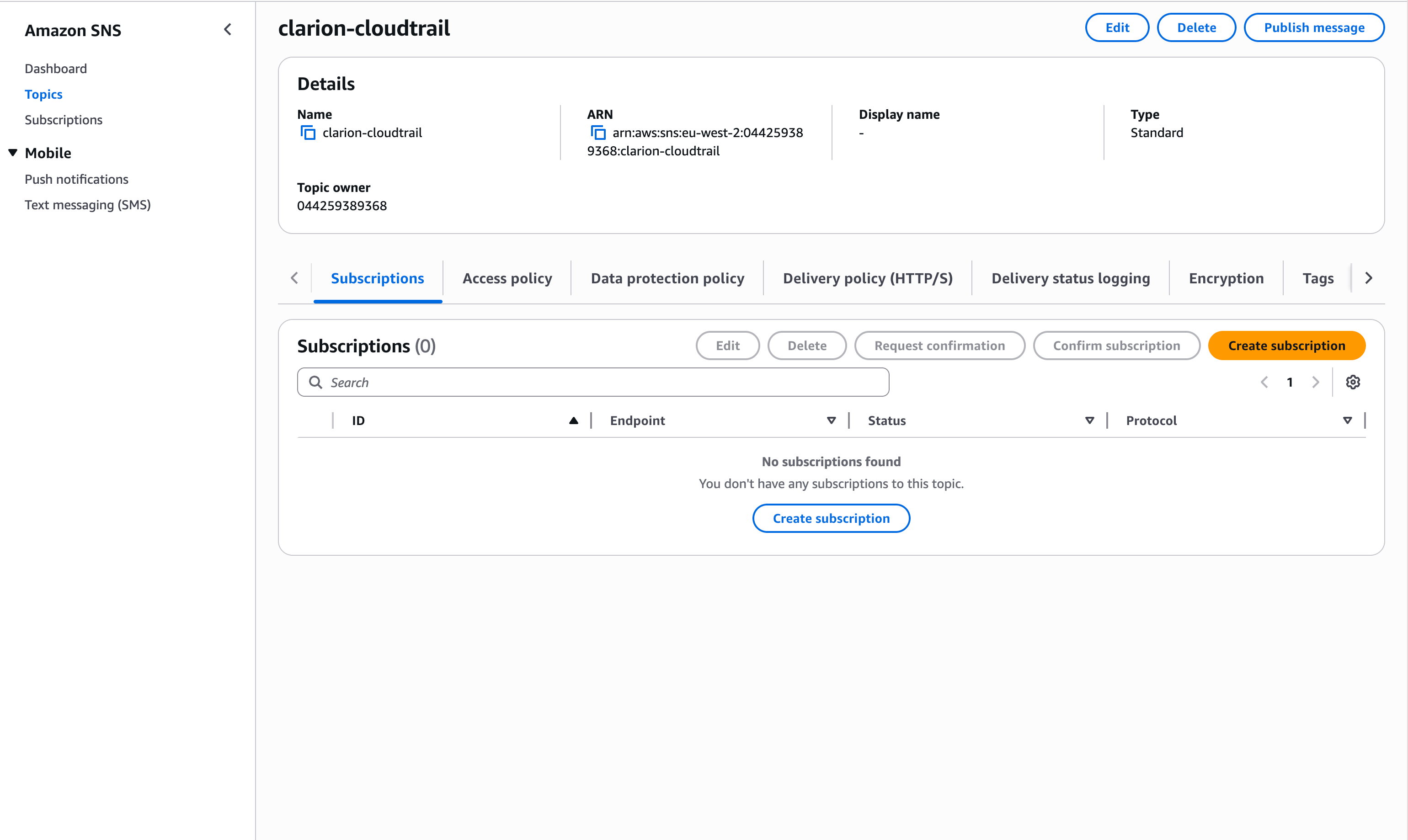1408x840 pixels.
Task: Focus the subscriptions Search field
Action: tap(593, 383)
